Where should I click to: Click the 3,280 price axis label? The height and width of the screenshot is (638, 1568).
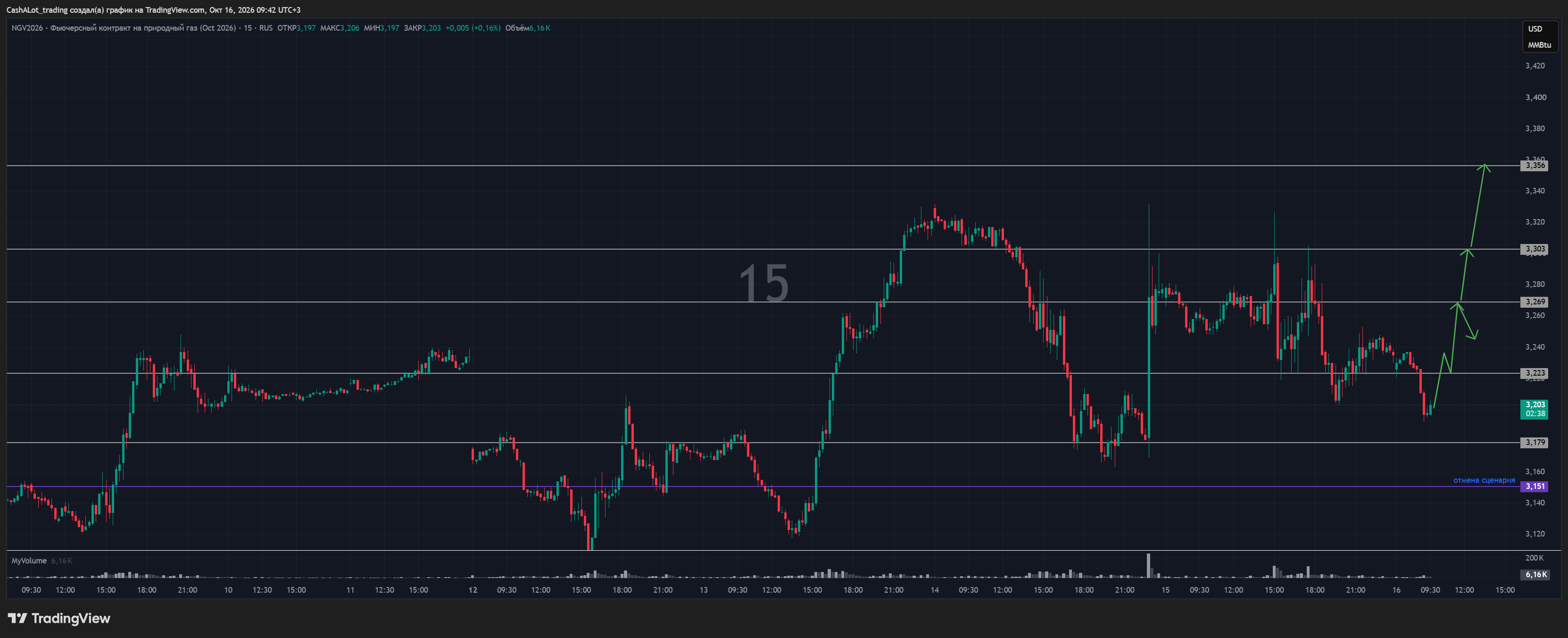coord(1535,285)
